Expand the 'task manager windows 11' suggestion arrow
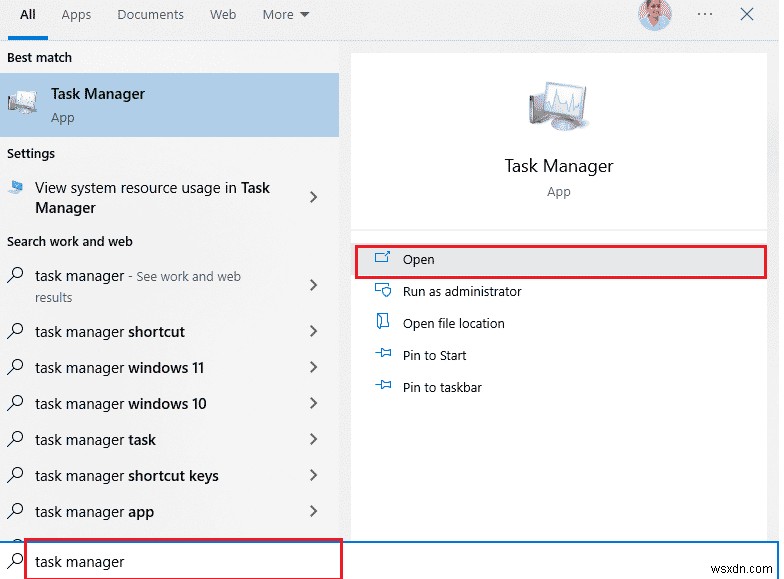Image resolution: width=784 pixels, height=579 pixels. (x=314, y=368)
